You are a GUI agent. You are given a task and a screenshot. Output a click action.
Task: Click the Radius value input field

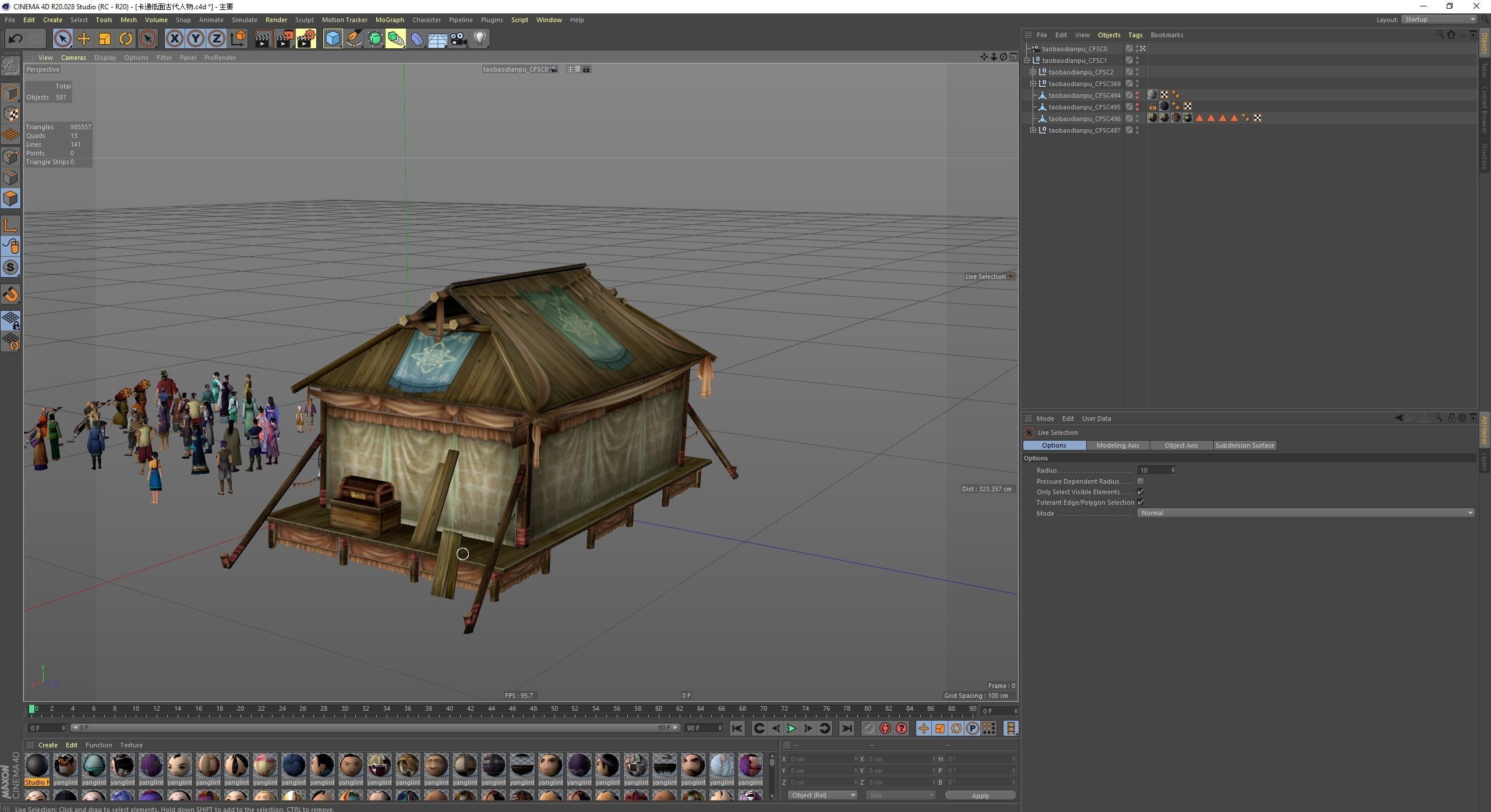pyautogui.click(x=1153, y=470)
